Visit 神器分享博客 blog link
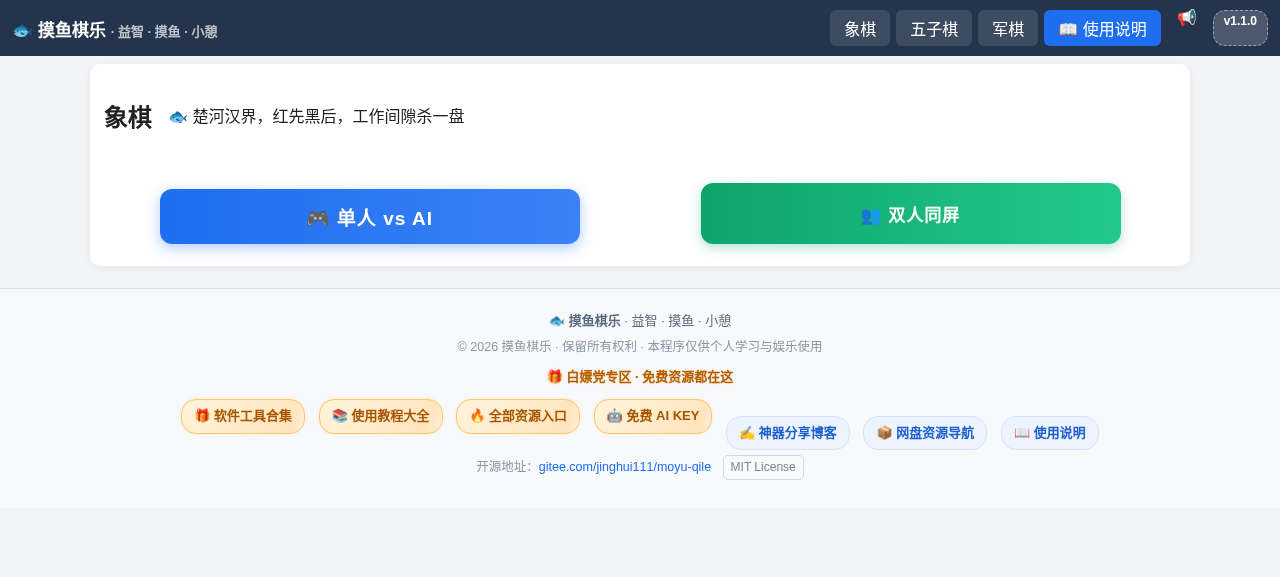Viewport: 1280px width, 577px height. (788, 433)
